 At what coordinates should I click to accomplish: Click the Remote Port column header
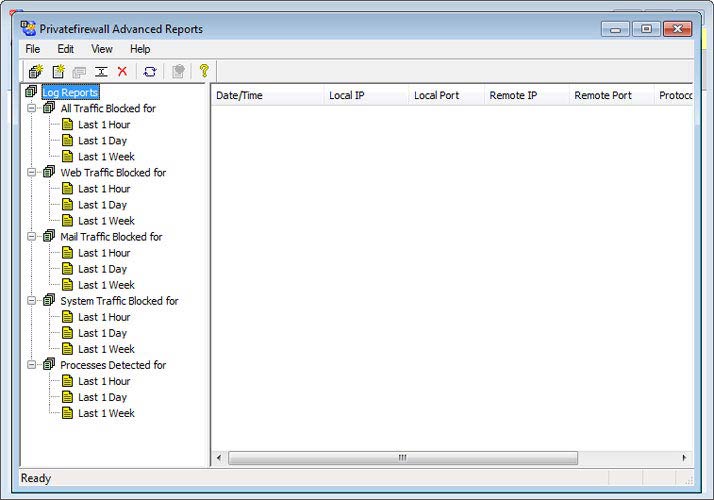click(612, 95)
